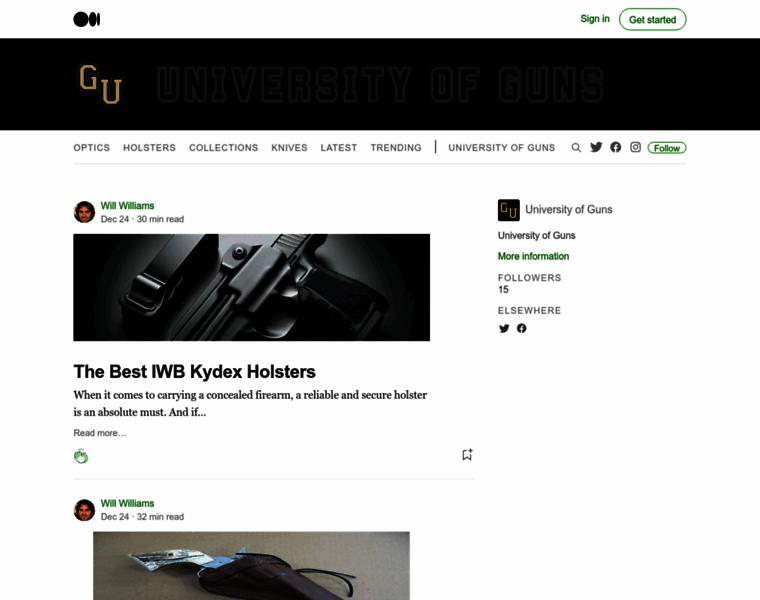Image resolution: width=760 pixels, height=600 pixels.
Task: Click the FOLLOWERS heading in sidebar
Action: coord(529,278)
